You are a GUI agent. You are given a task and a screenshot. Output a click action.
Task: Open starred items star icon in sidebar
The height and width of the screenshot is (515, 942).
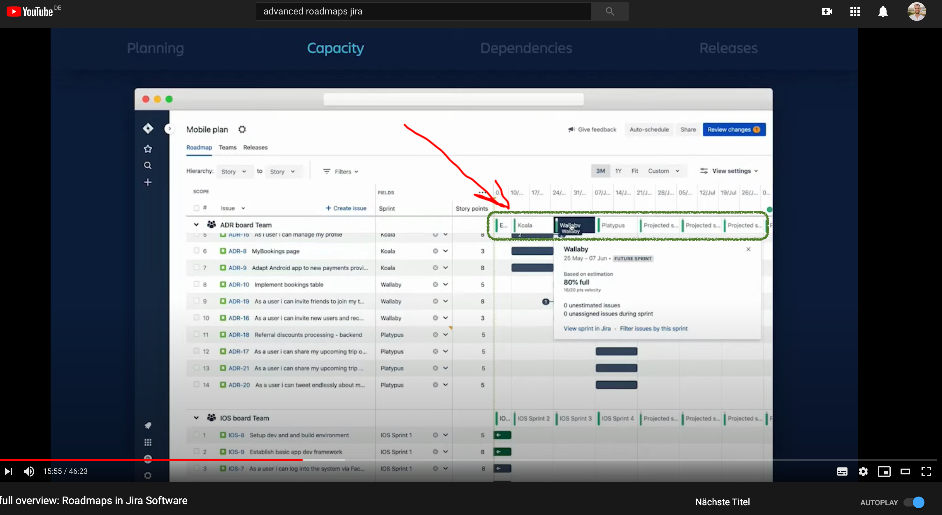point(148,149)
